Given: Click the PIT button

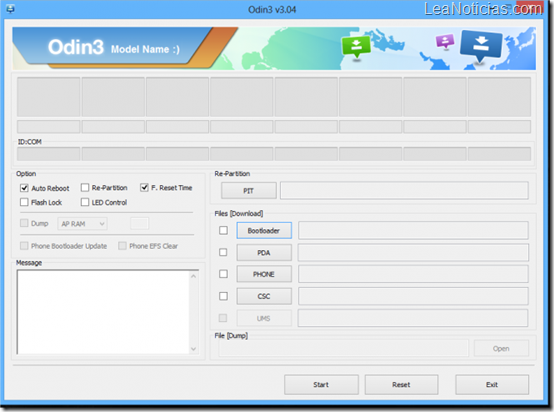Looking at the screenshot, I should point(249,191).
